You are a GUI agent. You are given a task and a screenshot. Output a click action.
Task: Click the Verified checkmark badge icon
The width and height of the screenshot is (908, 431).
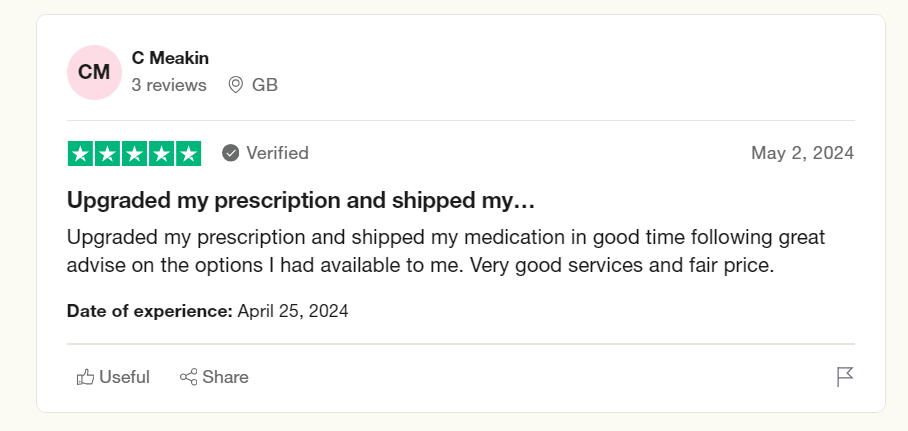click(x=230, y=154)
